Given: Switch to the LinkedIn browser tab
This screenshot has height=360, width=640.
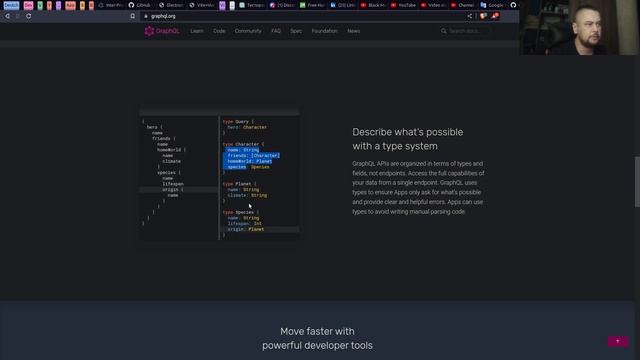Looking at the screenshot, I should pyautogui.click(x=342, y=5).
